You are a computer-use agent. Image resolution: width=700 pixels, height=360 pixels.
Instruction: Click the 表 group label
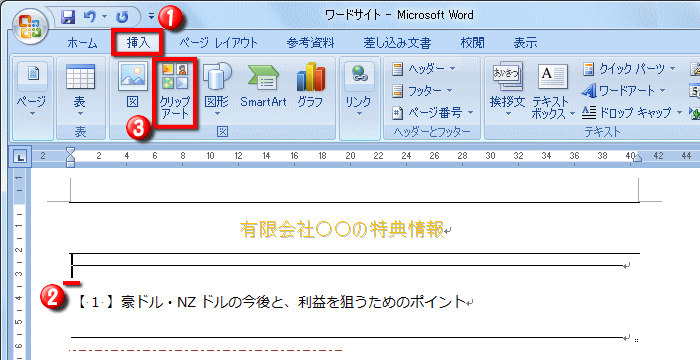(80, 132)
